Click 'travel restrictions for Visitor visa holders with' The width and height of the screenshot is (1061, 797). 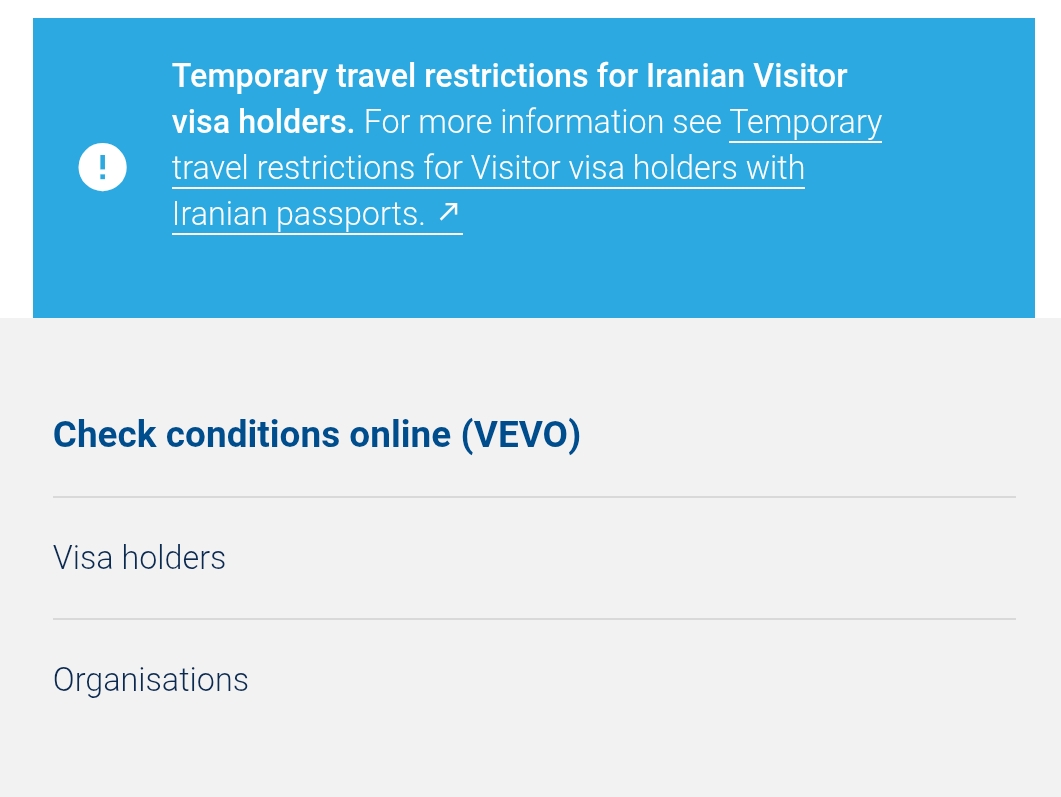tap(488, 168)
